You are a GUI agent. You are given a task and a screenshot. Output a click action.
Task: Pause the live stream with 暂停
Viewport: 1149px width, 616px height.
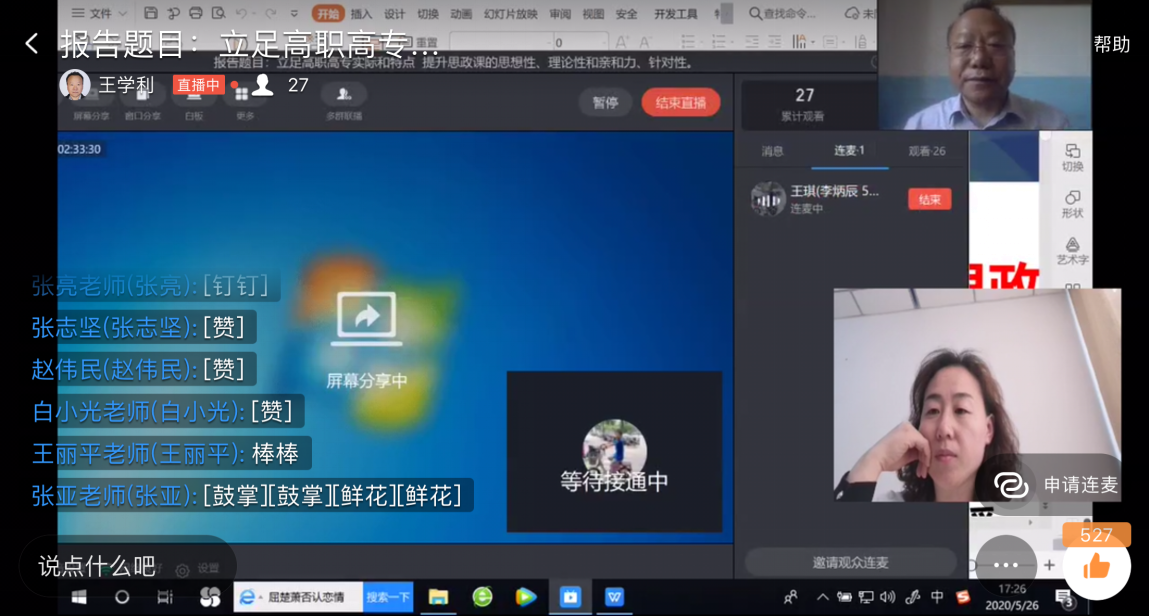click(x=605, y=102)
